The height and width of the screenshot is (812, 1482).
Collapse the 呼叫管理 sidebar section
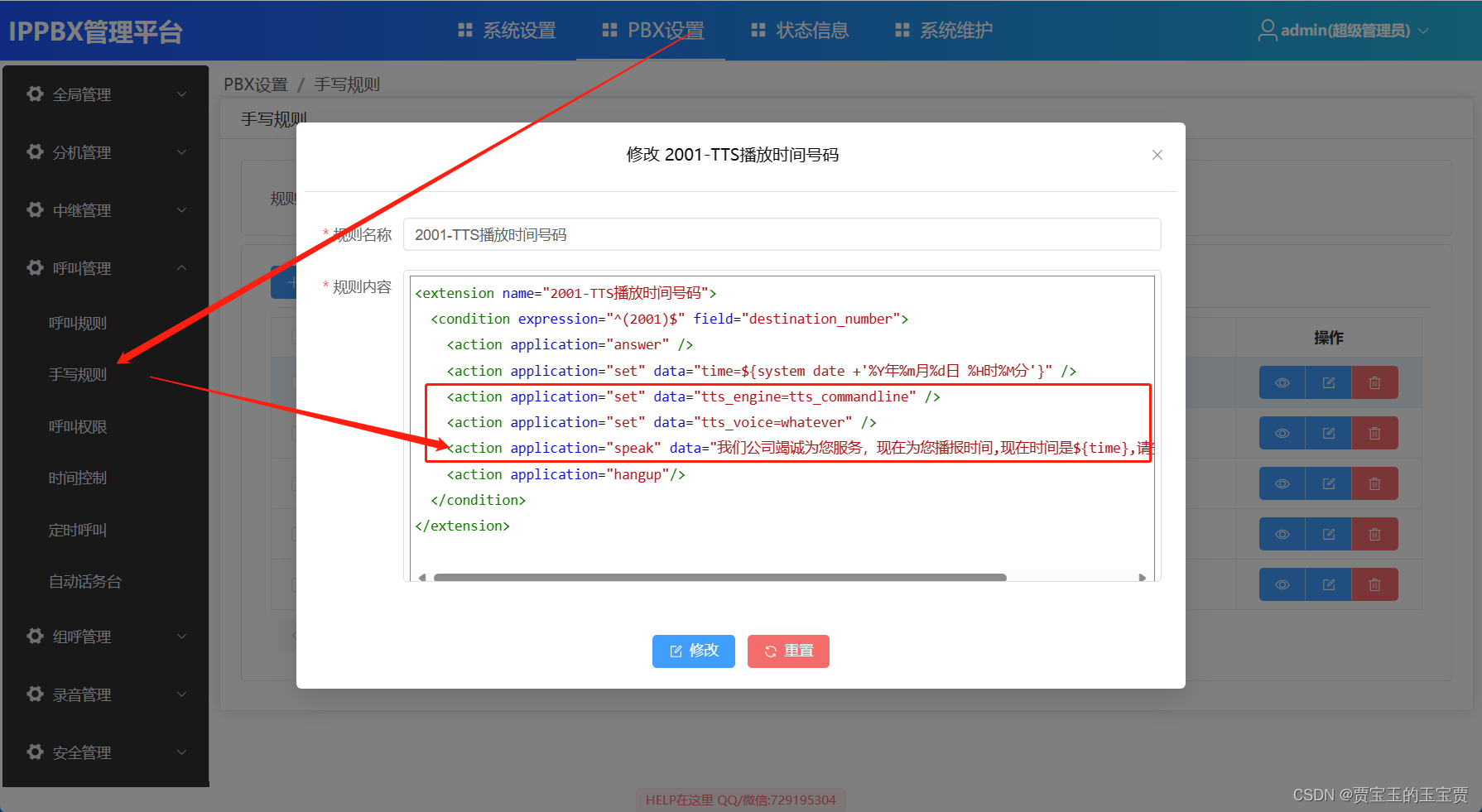click(106, 268)
